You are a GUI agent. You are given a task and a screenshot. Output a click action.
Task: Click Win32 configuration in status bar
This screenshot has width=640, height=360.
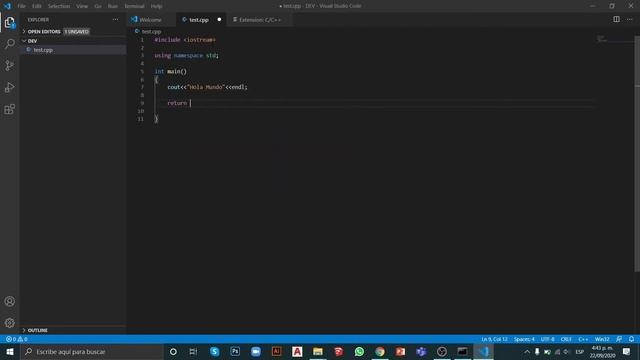[x=602, y=339]
